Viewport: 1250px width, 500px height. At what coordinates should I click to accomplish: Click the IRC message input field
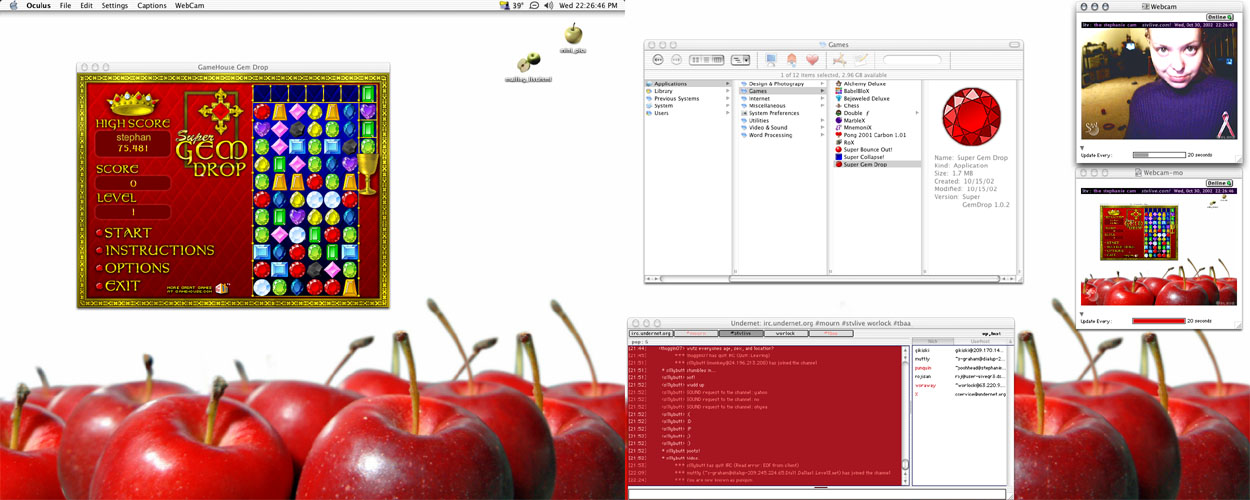[819, 493]
